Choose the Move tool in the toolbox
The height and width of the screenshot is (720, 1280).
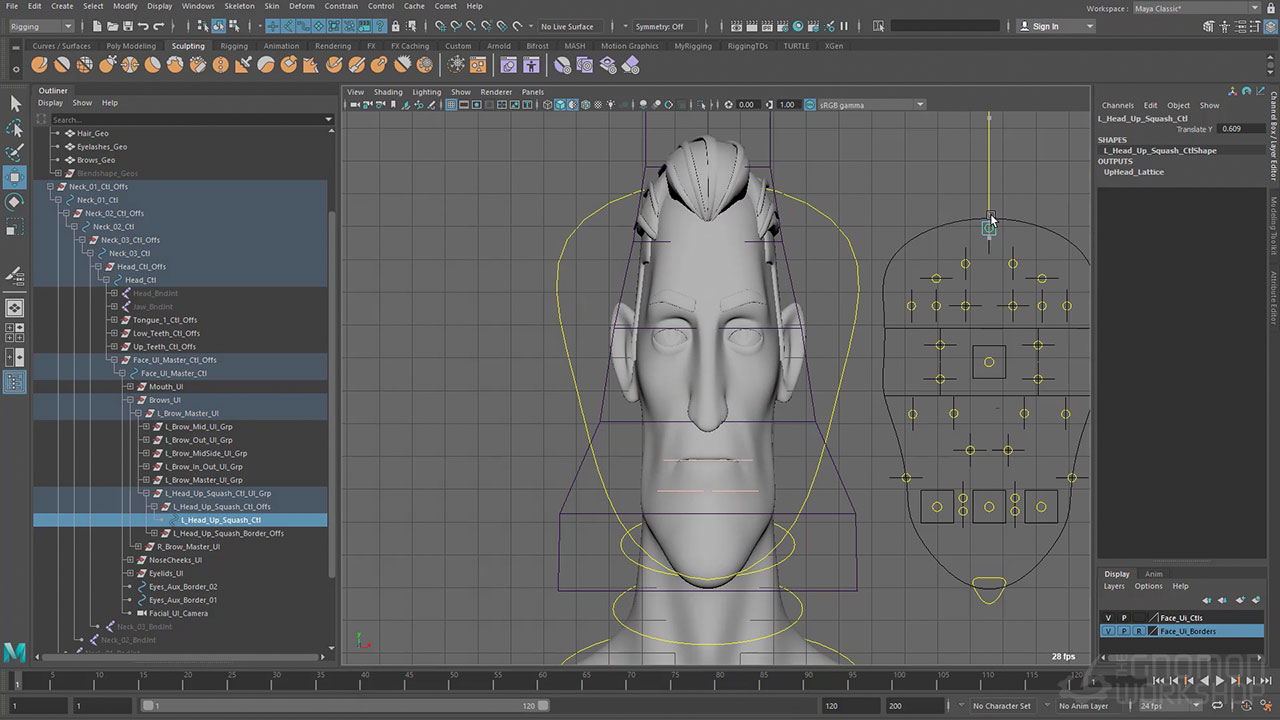(15, 178)
